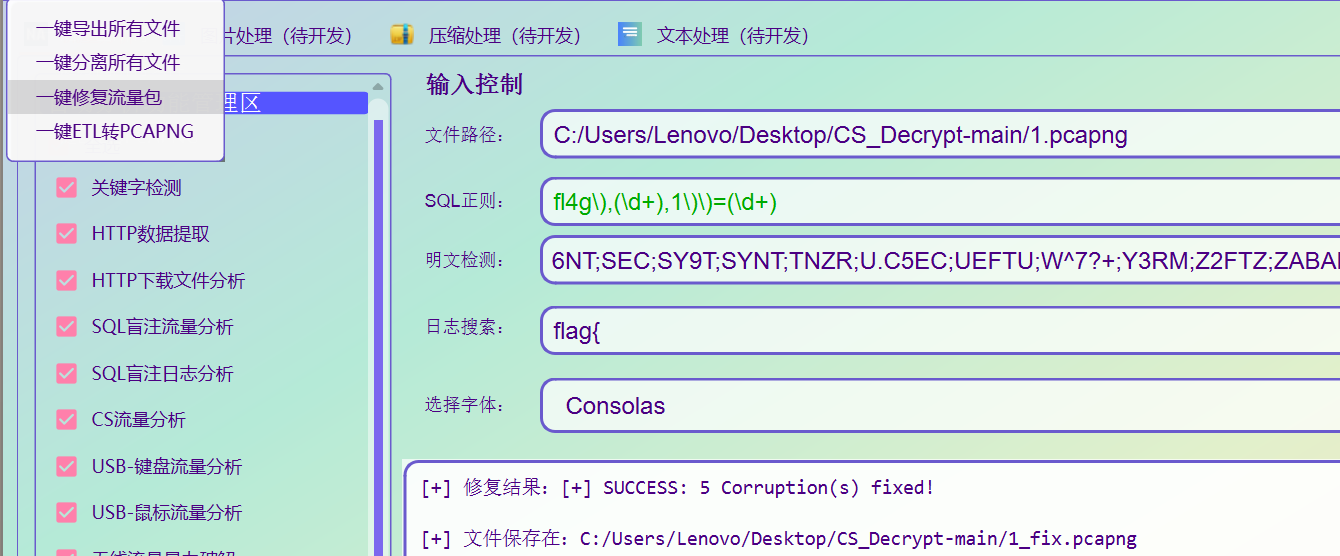Click the 输入控制 section heading
Image resolution: width=1340 pixels, height=556 pixels.
[x=474, y=84]
